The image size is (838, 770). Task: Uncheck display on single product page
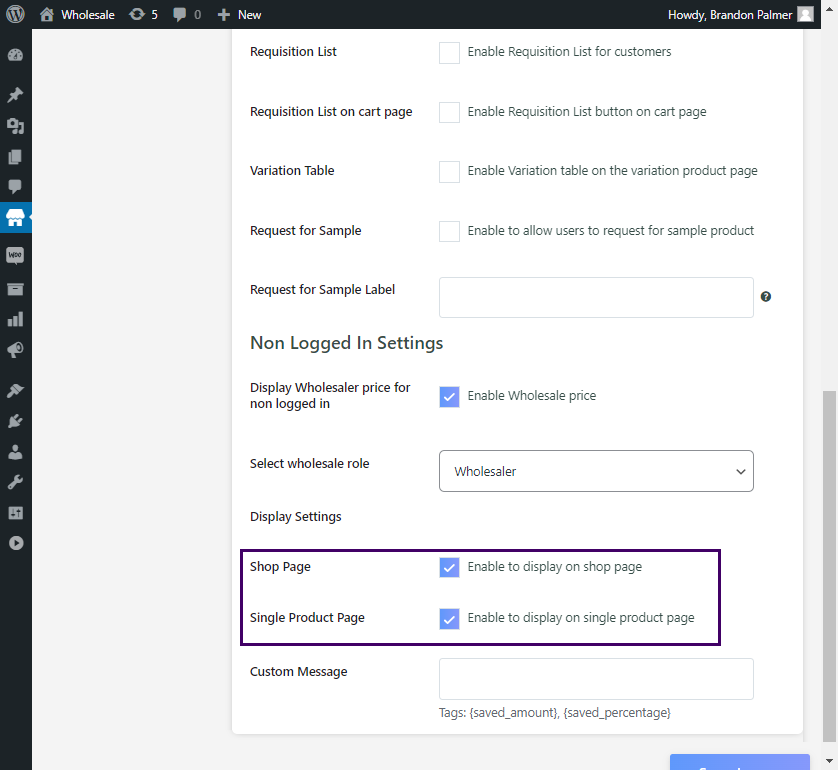tap(449, 618)
